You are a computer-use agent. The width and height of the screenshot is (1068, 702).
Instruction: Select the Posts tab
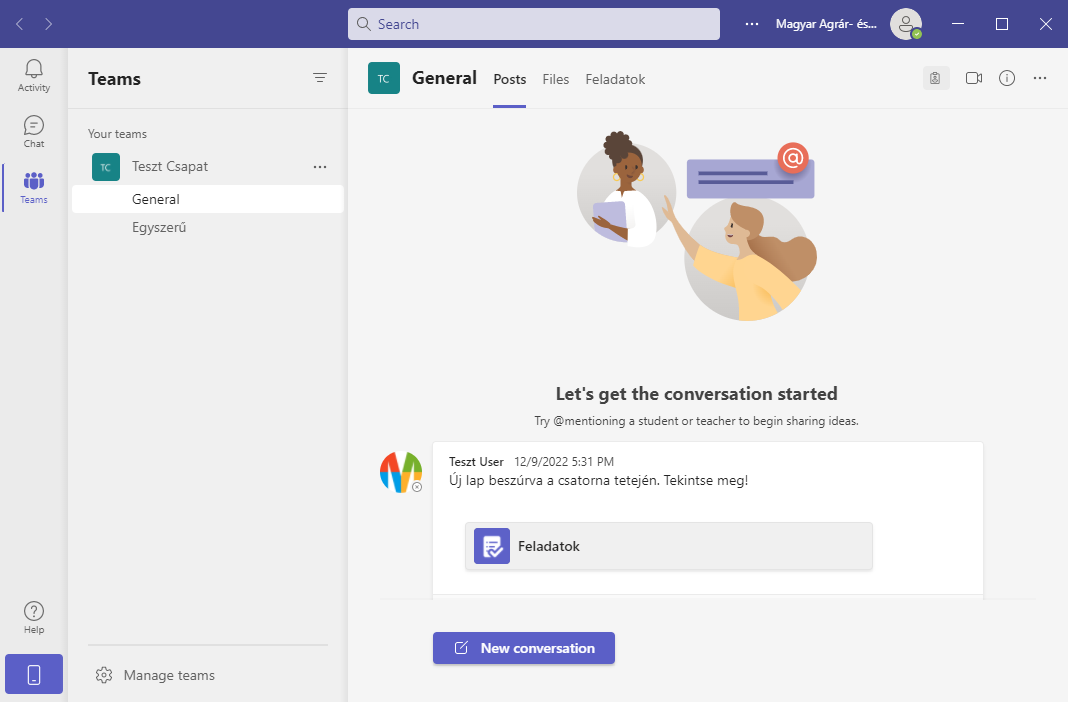tap(509, 79)
